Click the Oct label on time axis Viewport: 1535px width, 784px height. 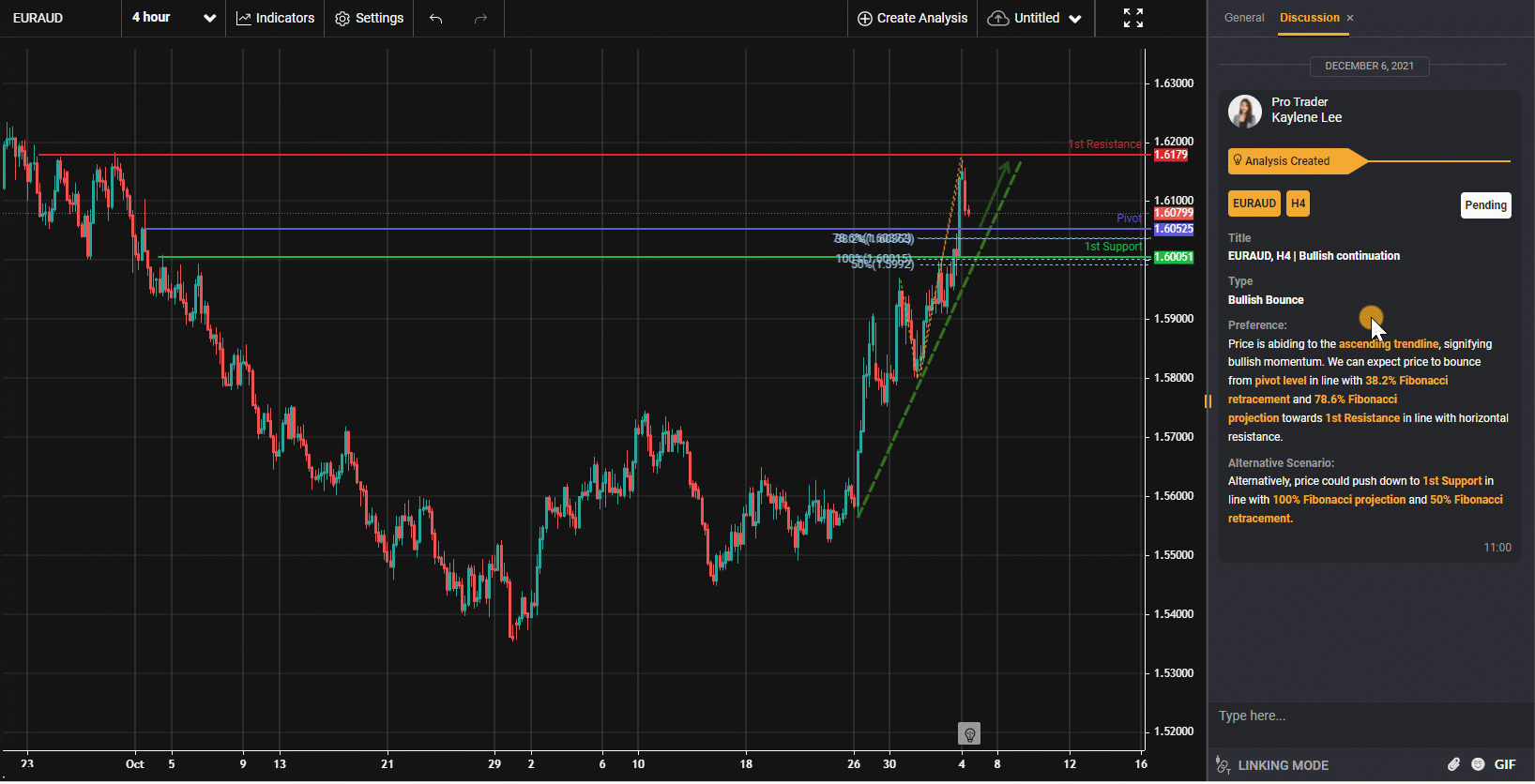(x=135, y=764)
